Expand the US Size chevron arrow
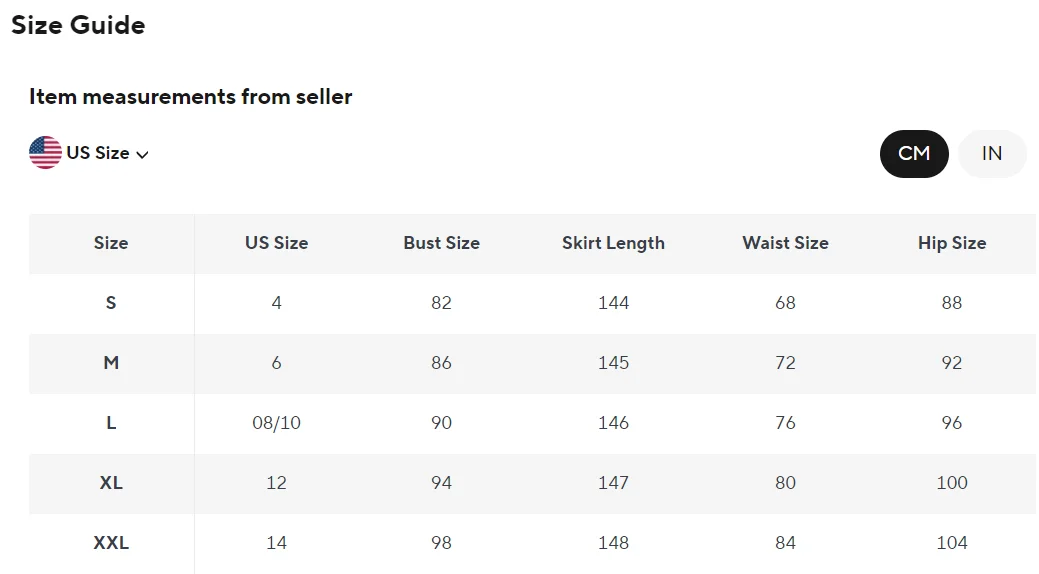 pos(142,154)
